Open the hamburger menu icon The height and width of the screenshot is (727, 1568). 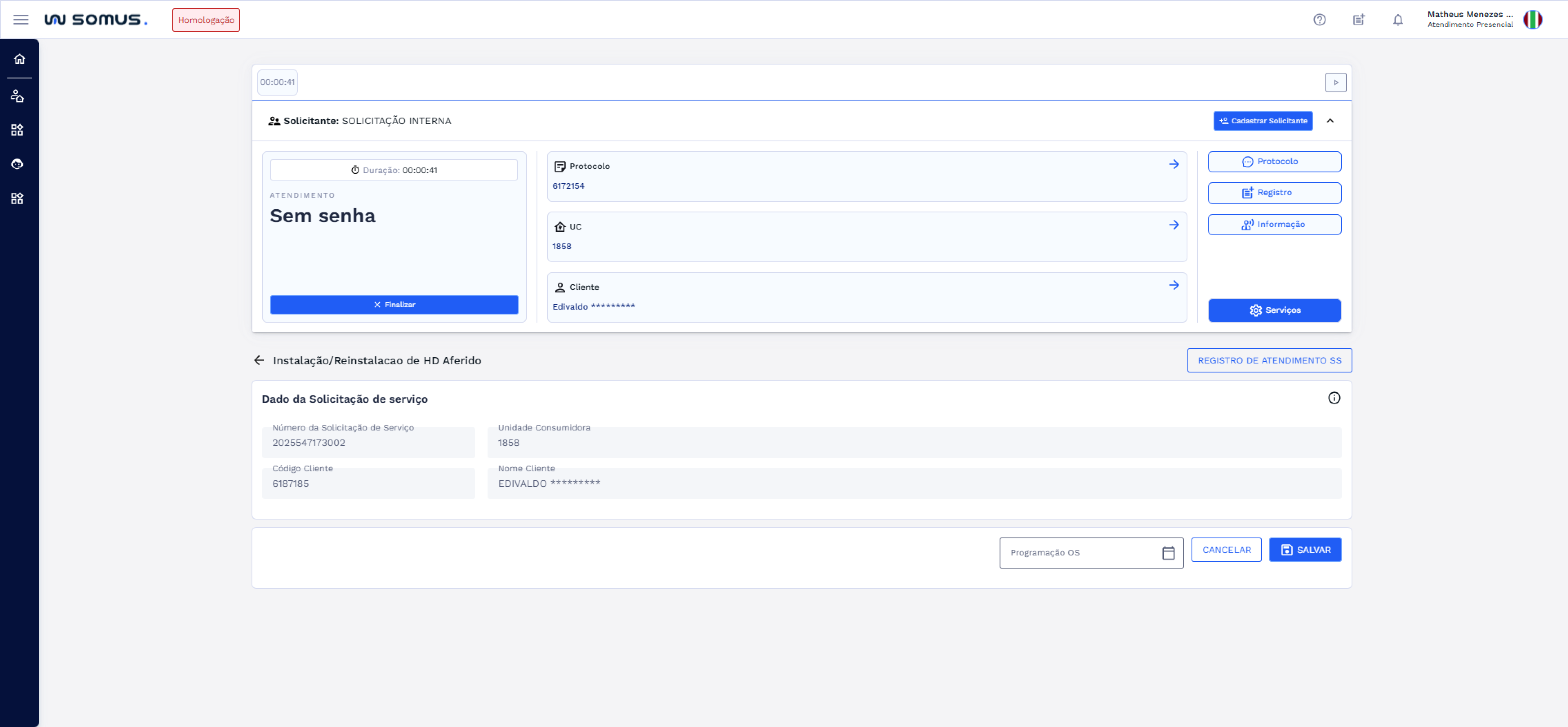tap(21, 20)
